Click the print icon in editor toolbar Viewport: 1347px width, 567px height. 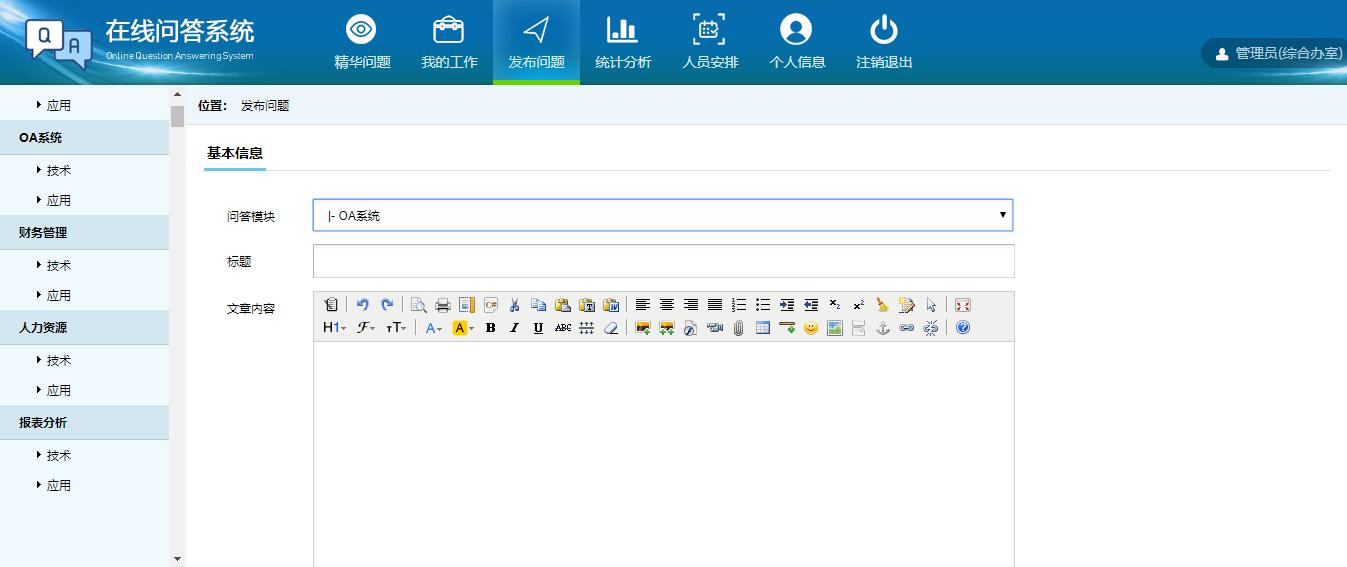click(x=442, y=305)
